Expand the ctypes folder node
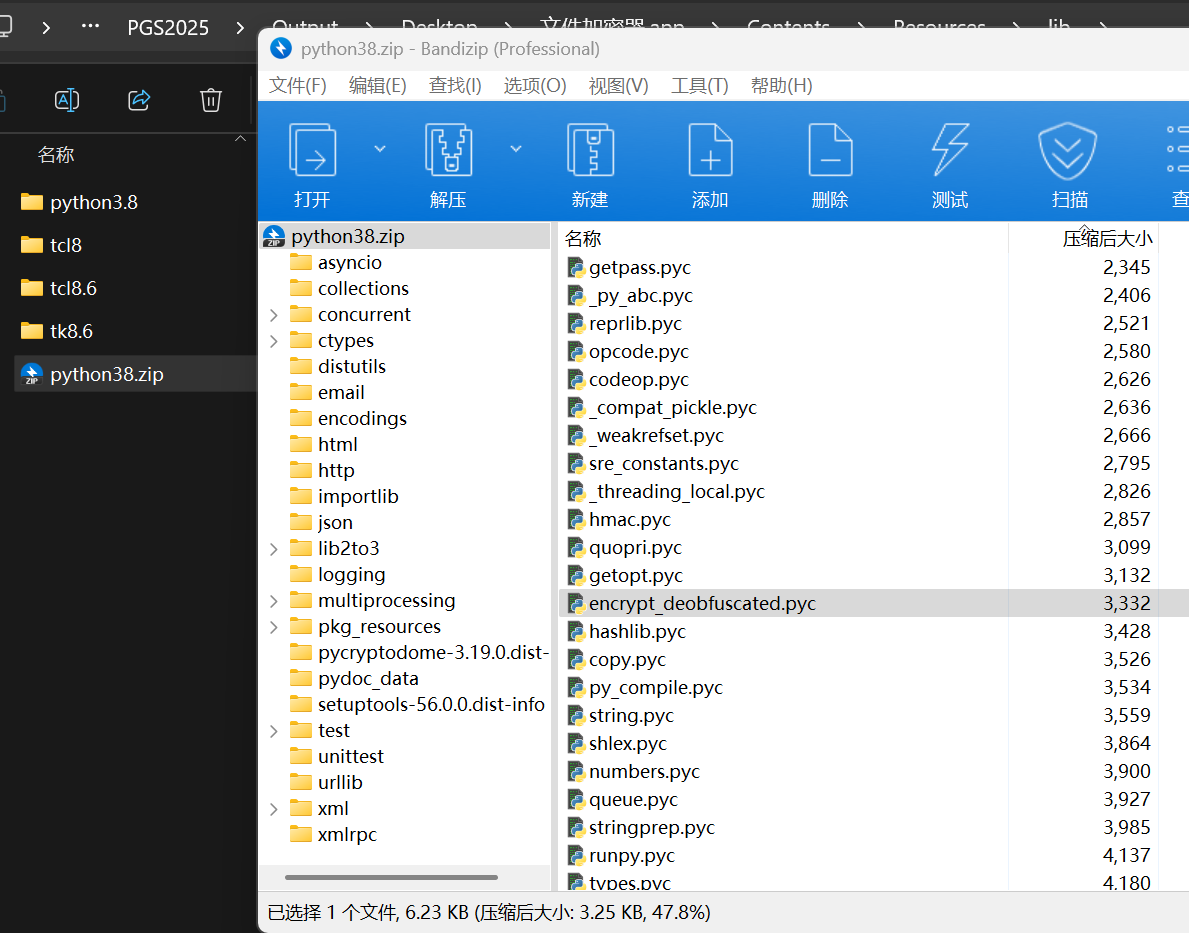 [274, 341]
